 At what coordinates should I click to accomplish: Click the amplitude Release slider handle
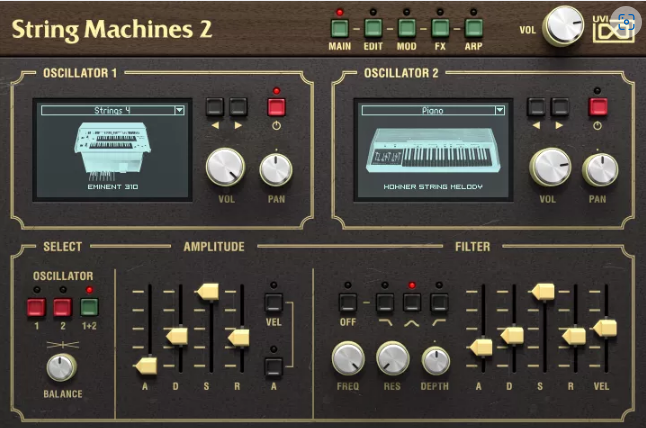239,337
